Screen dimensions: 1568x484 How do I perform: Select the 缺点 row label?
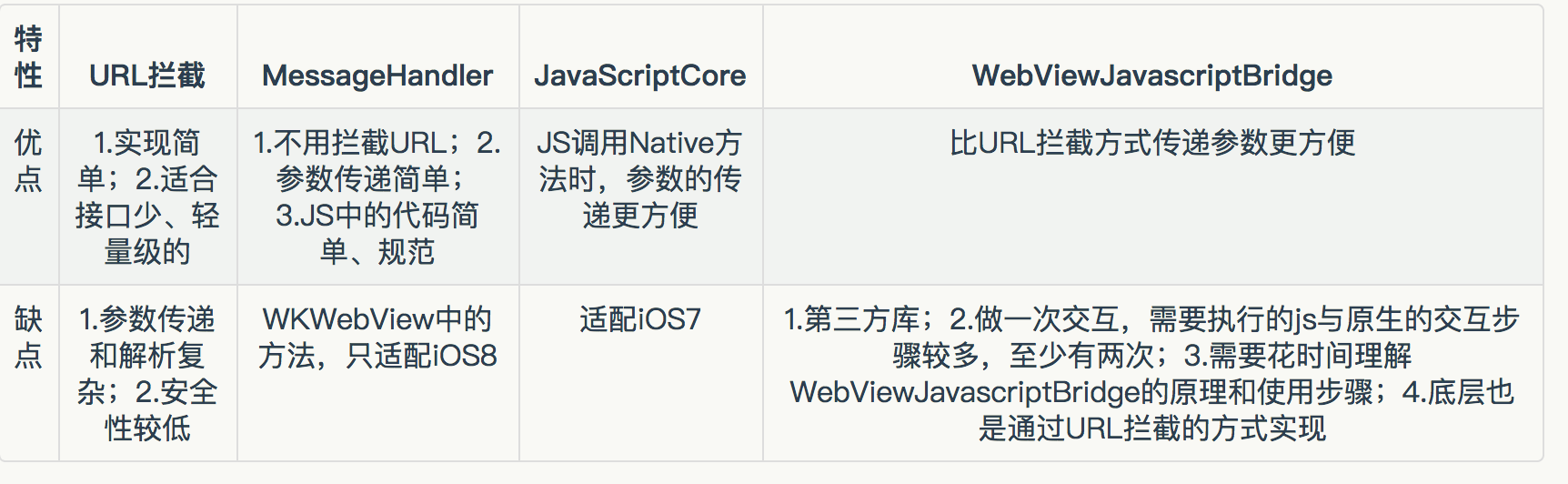click(x=29, y=337)
